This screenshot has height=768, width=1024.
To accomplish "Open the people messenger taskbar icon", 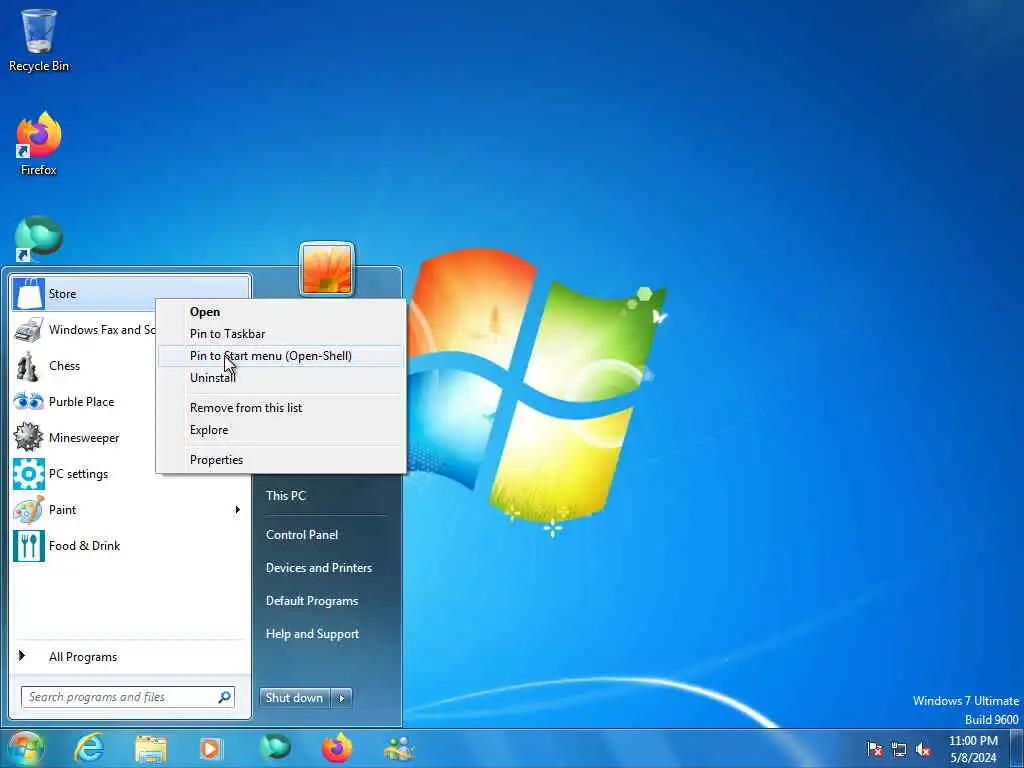I will click(399, 748).
